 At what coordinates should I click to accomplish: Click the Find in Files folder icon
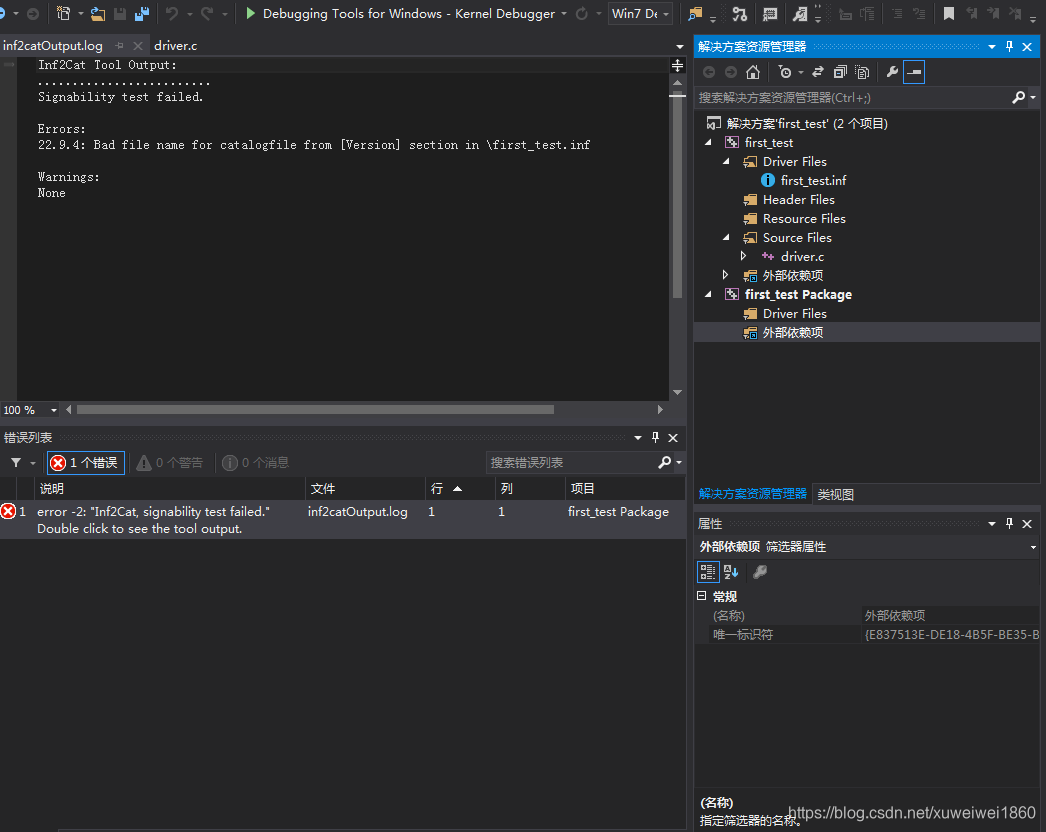point(695,13)
